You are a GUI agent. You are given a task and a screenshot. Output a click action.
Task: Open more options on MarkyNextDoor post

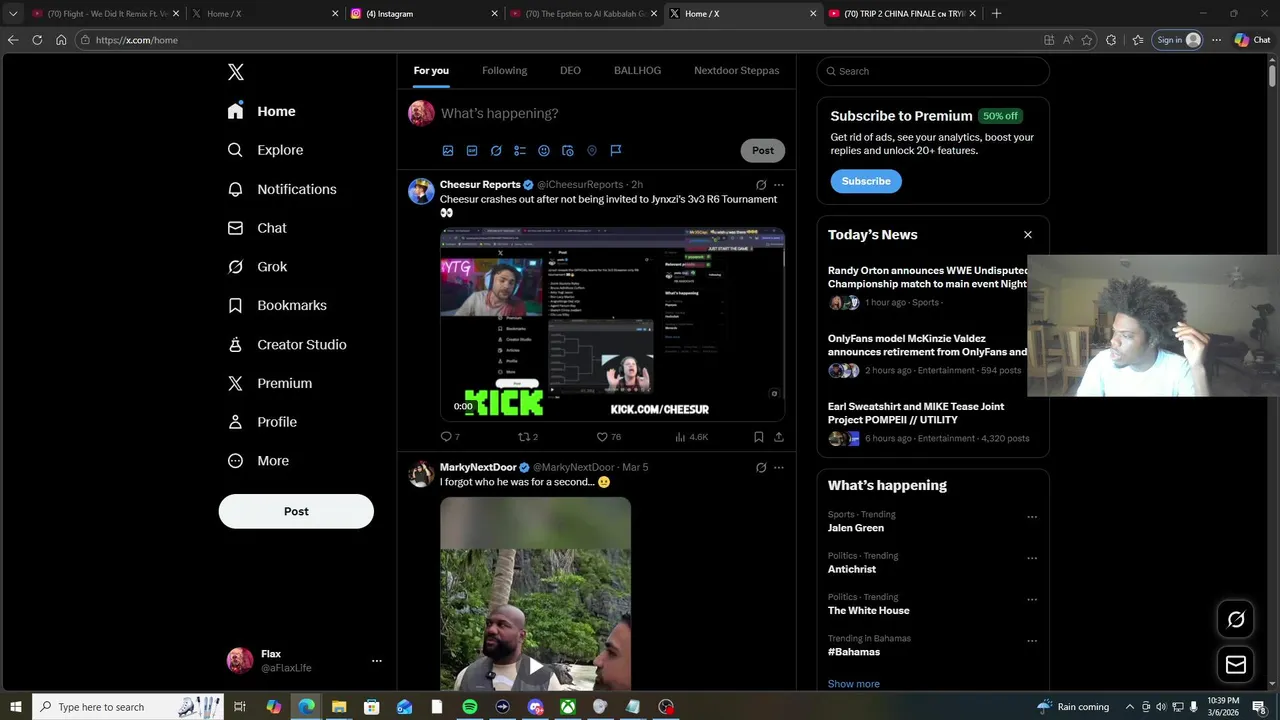pyautogui.click(x=779, y=468)
